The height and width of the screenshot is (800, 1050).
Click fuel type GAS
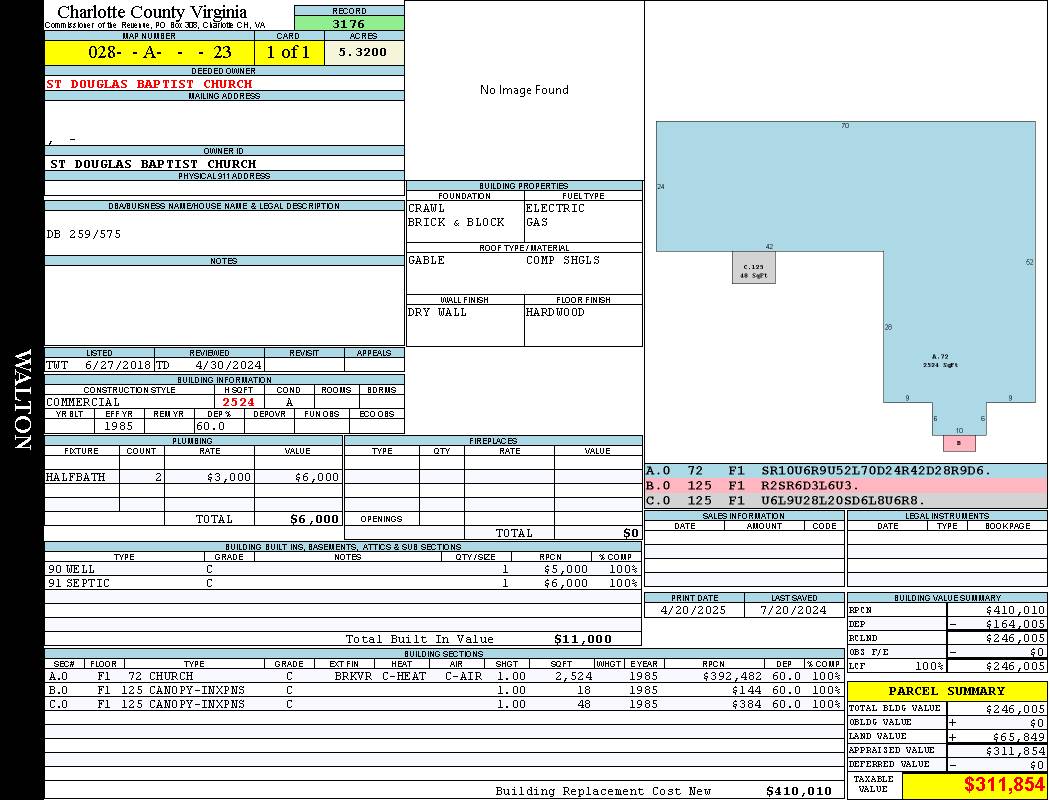[x=537, y=222]
